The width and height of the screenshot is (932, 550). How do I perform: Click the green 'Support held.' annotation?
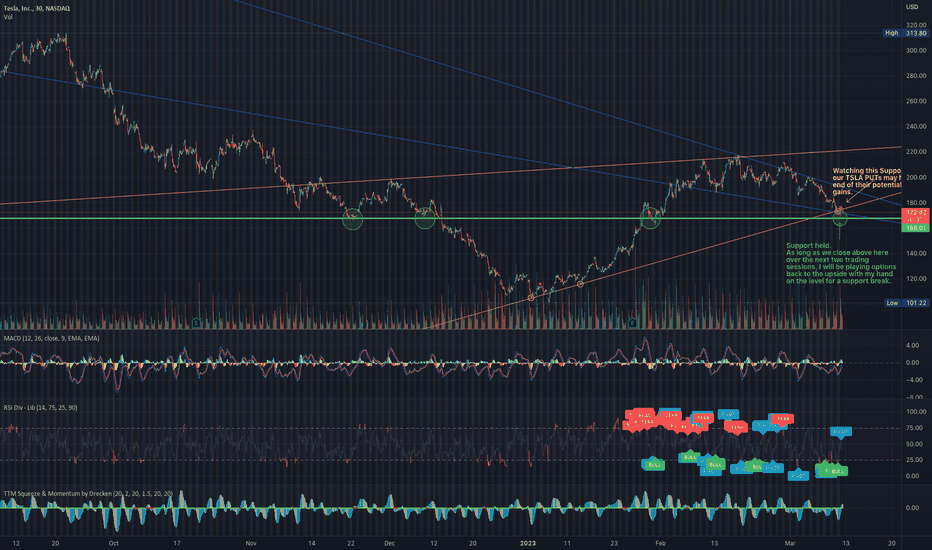click(841, 263)
